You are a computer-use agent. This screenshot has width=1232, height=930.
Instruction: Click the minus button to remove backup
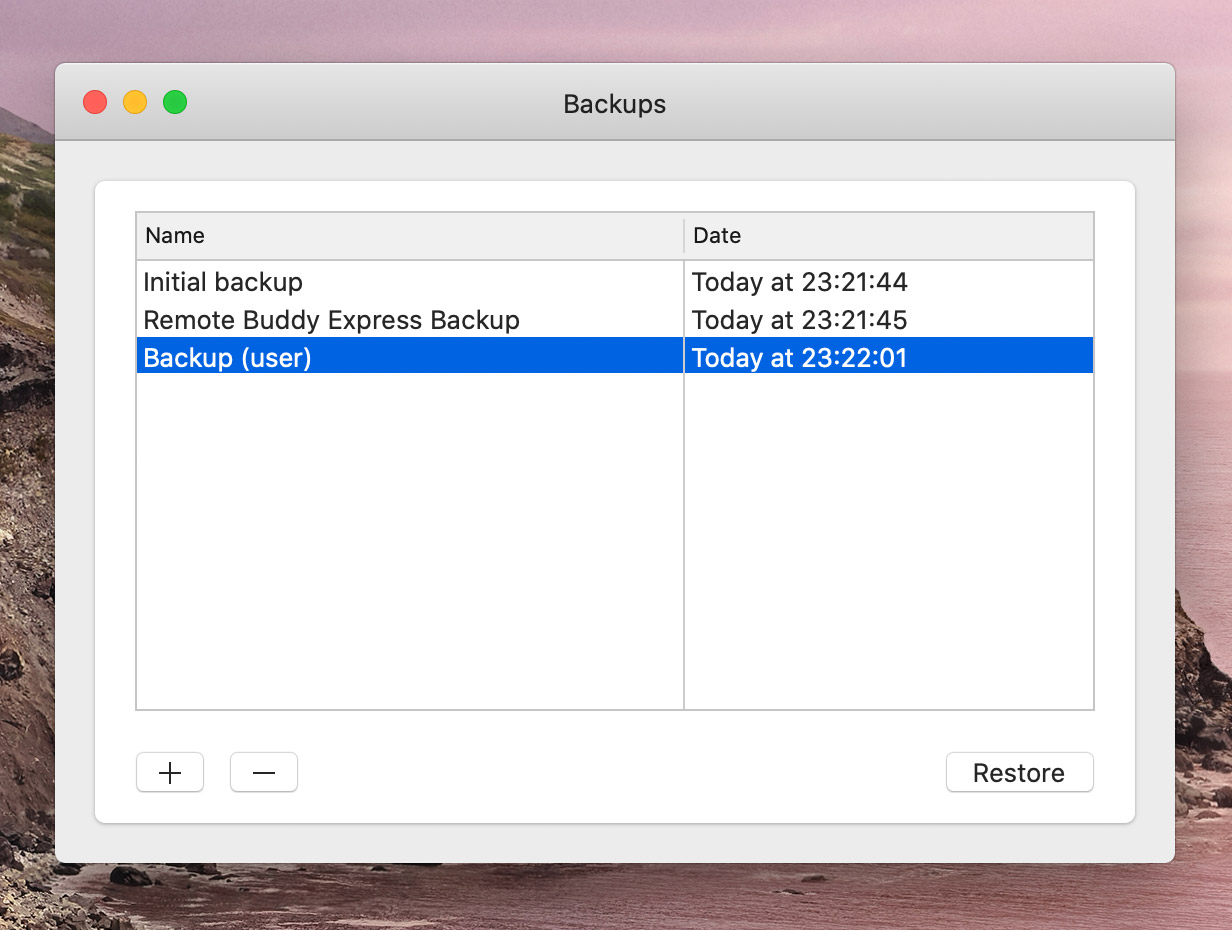pyautogui.click(x=264, y=772)
